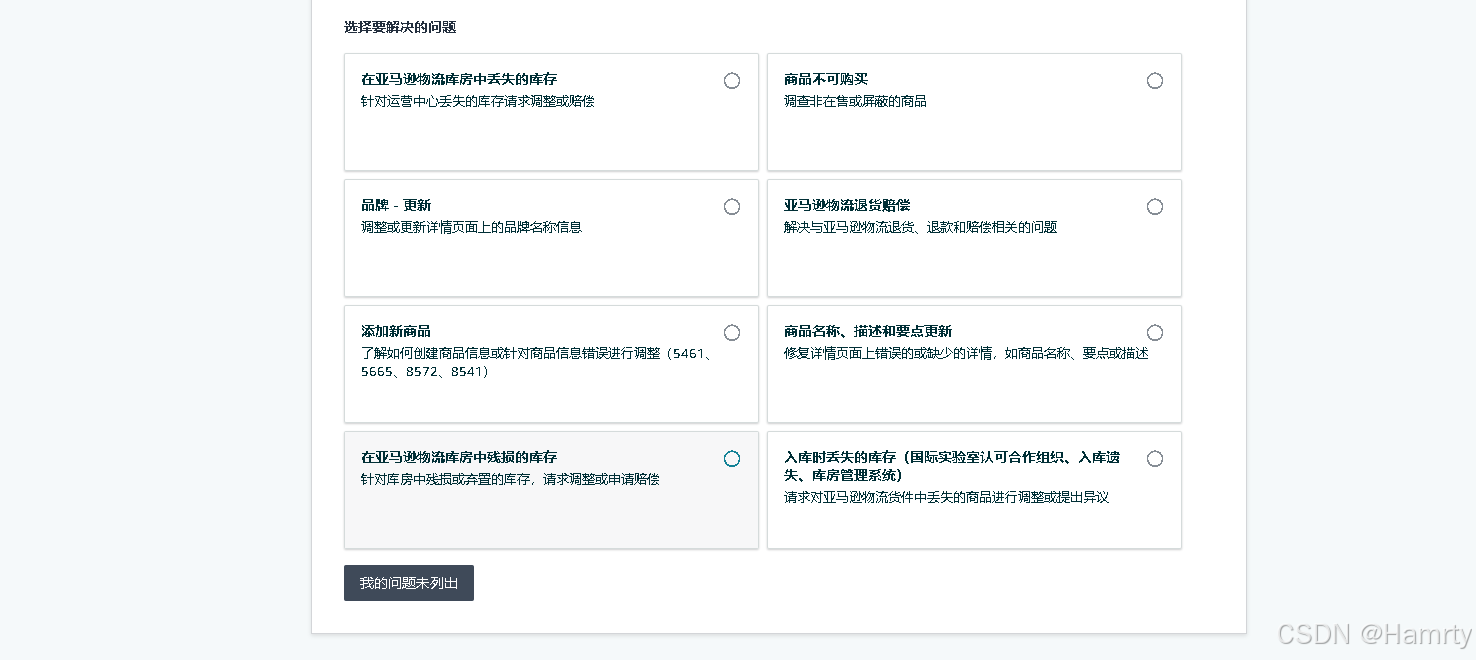Select radio for 在亚马逊物流库房中丢失的库存
The image size is (1476, 660).
(732, 81)
